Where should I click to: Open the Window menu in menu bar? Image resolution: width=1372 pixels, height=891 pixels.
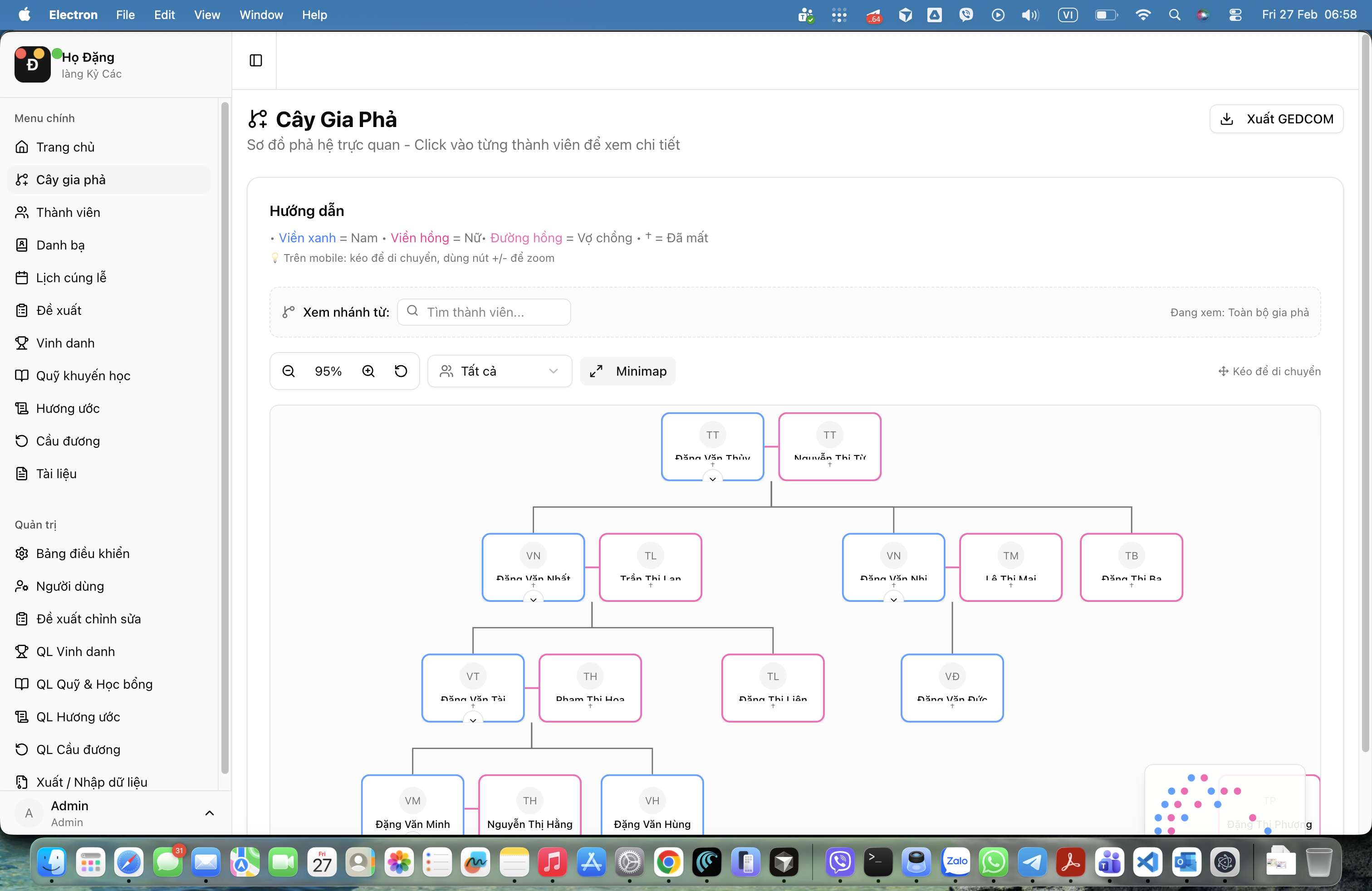(x=261, y=15)
